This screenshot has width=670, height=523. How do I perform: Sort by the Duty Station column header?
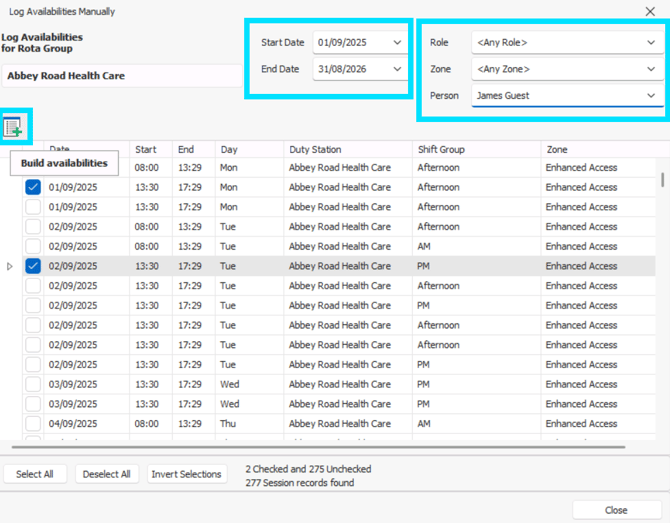tap(347, 150)
